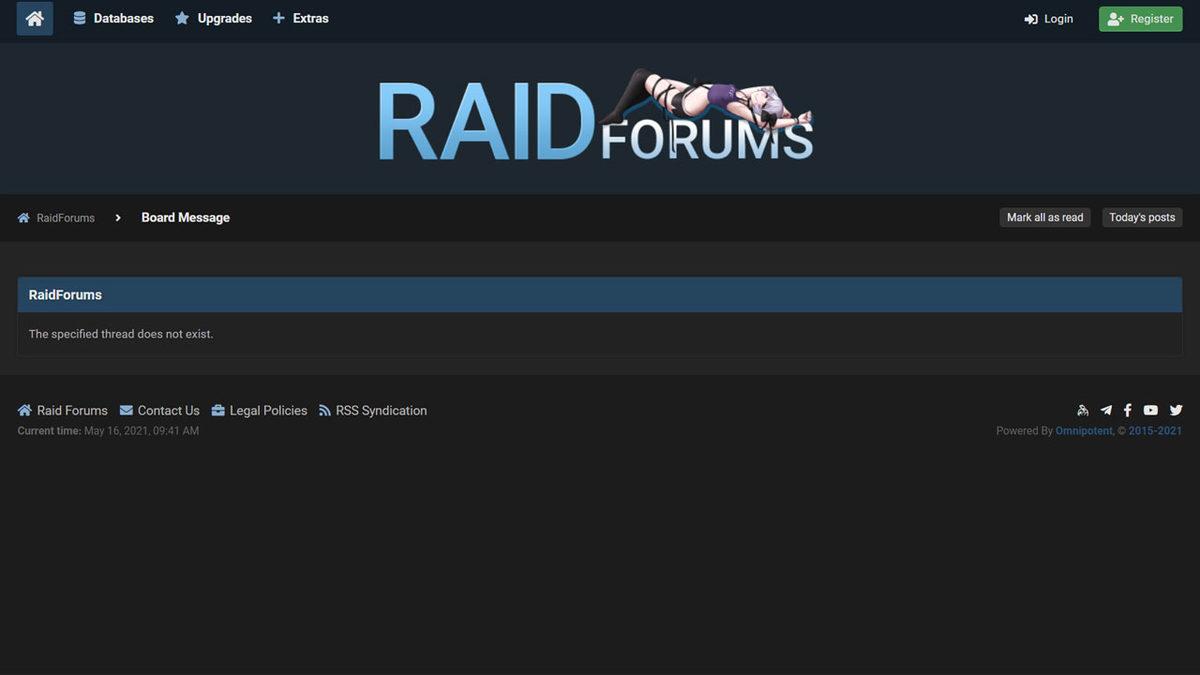Open RaidForums' Telegram via the paper plane icon

click(x=1104, y=409)
